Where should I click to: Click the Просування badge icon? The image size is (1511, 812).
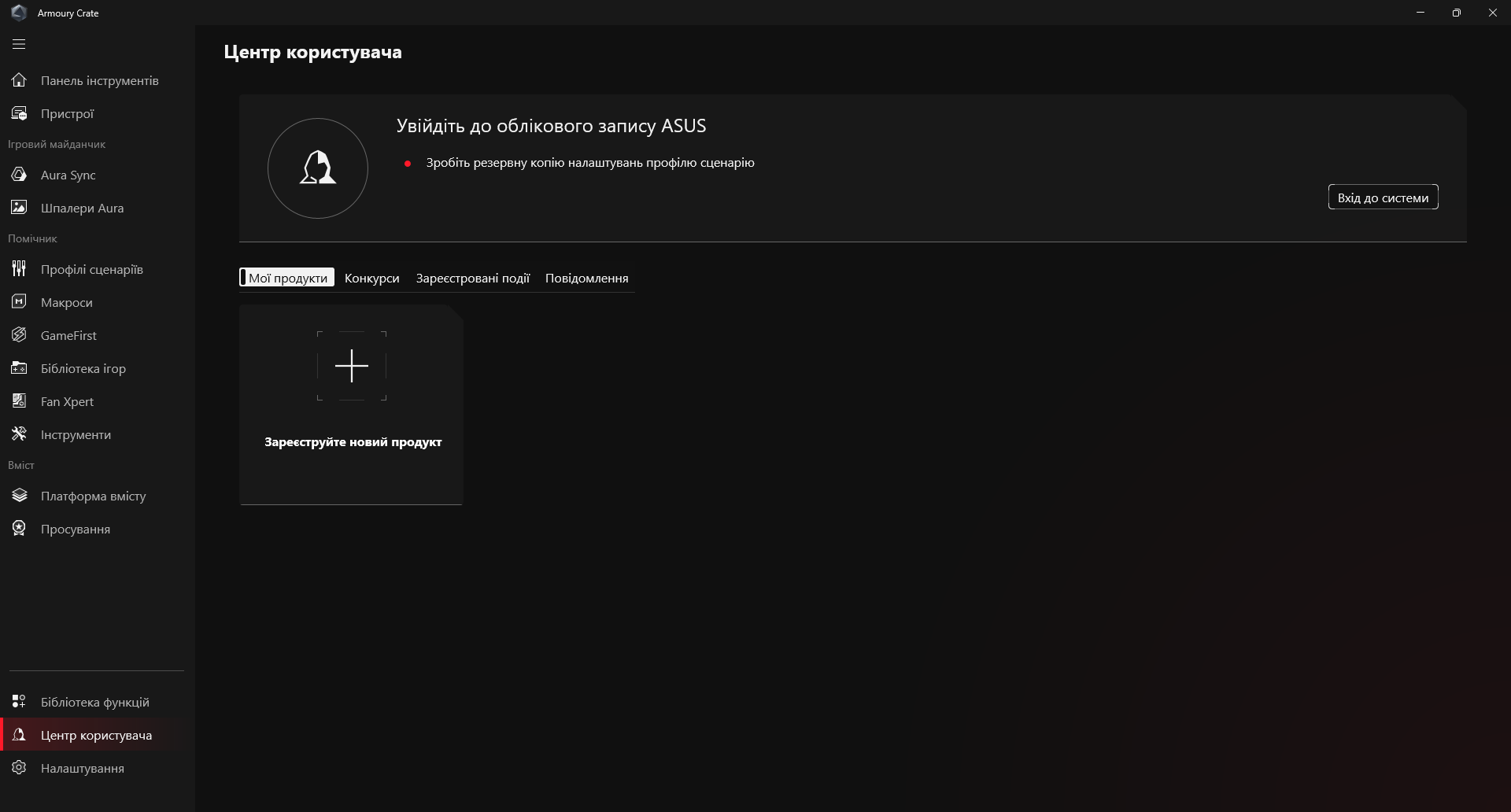click(19, 529)
